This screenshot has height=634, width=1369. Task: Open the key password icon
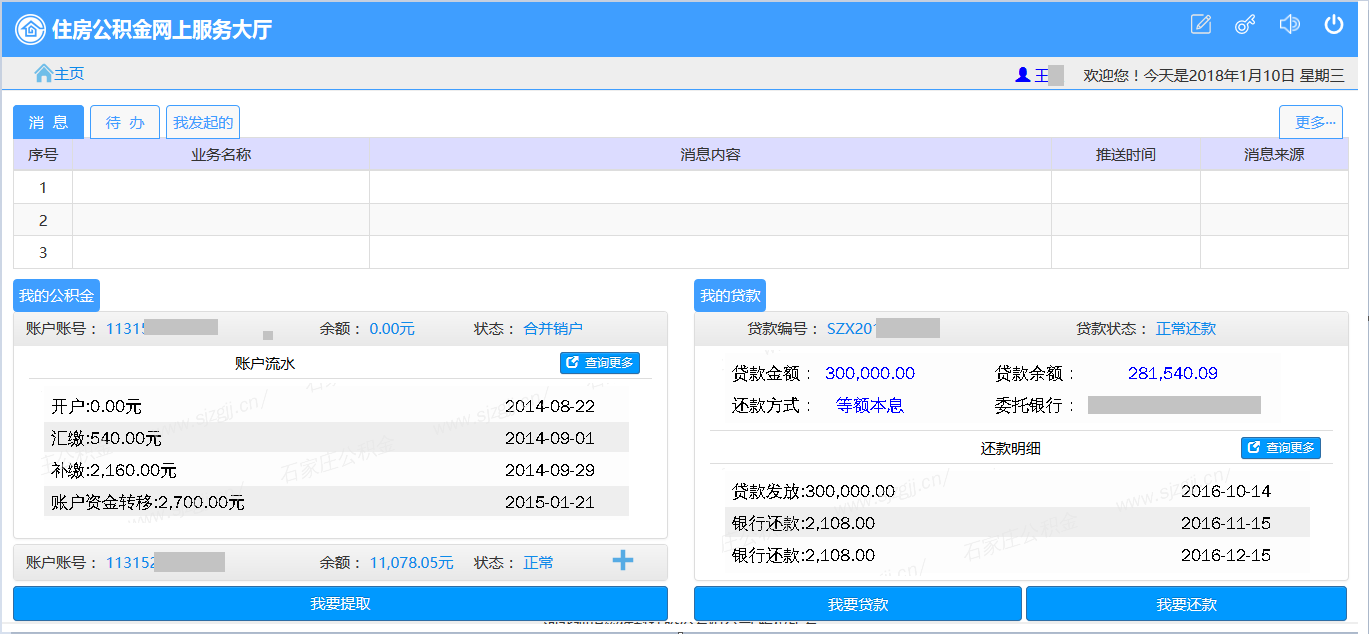click(x=1245, y=25)
